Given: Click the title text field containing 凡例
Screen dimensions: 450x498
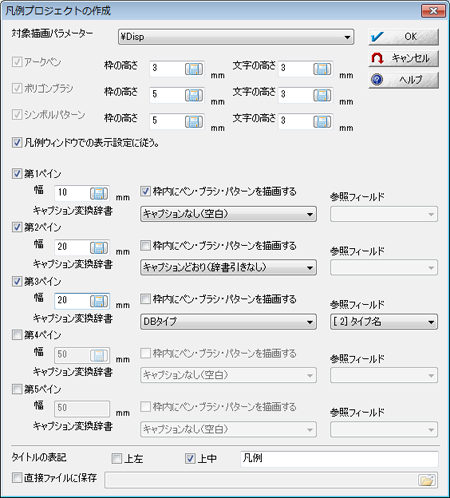Looking at the screenshot, I should coord(339,459).
